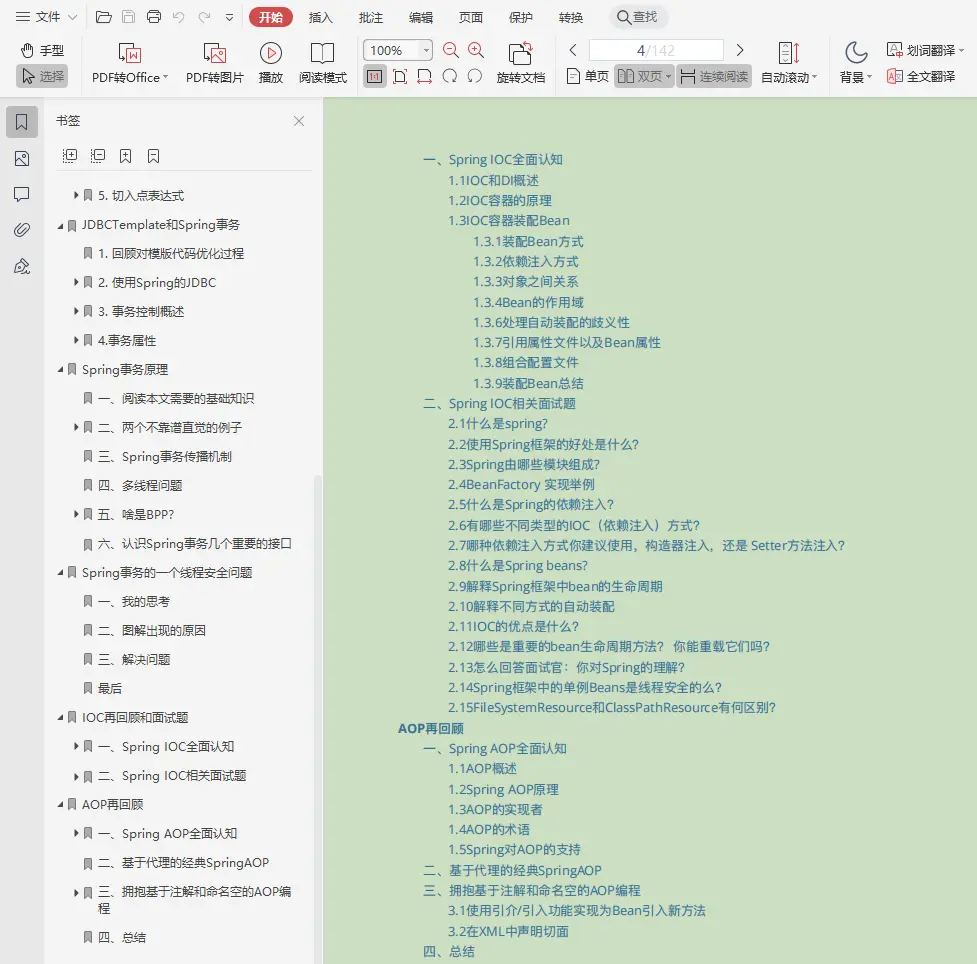Image resolution: width=977 pixels, height=964 pixels.
Task: Open TOC link 2.1什么是spring?
Action: [497, 424]
